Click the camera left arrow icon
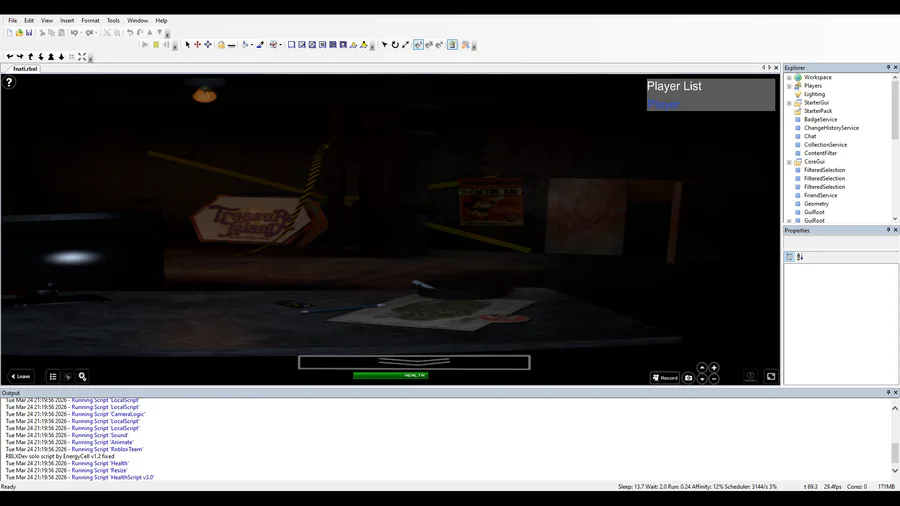 (10, 57)
